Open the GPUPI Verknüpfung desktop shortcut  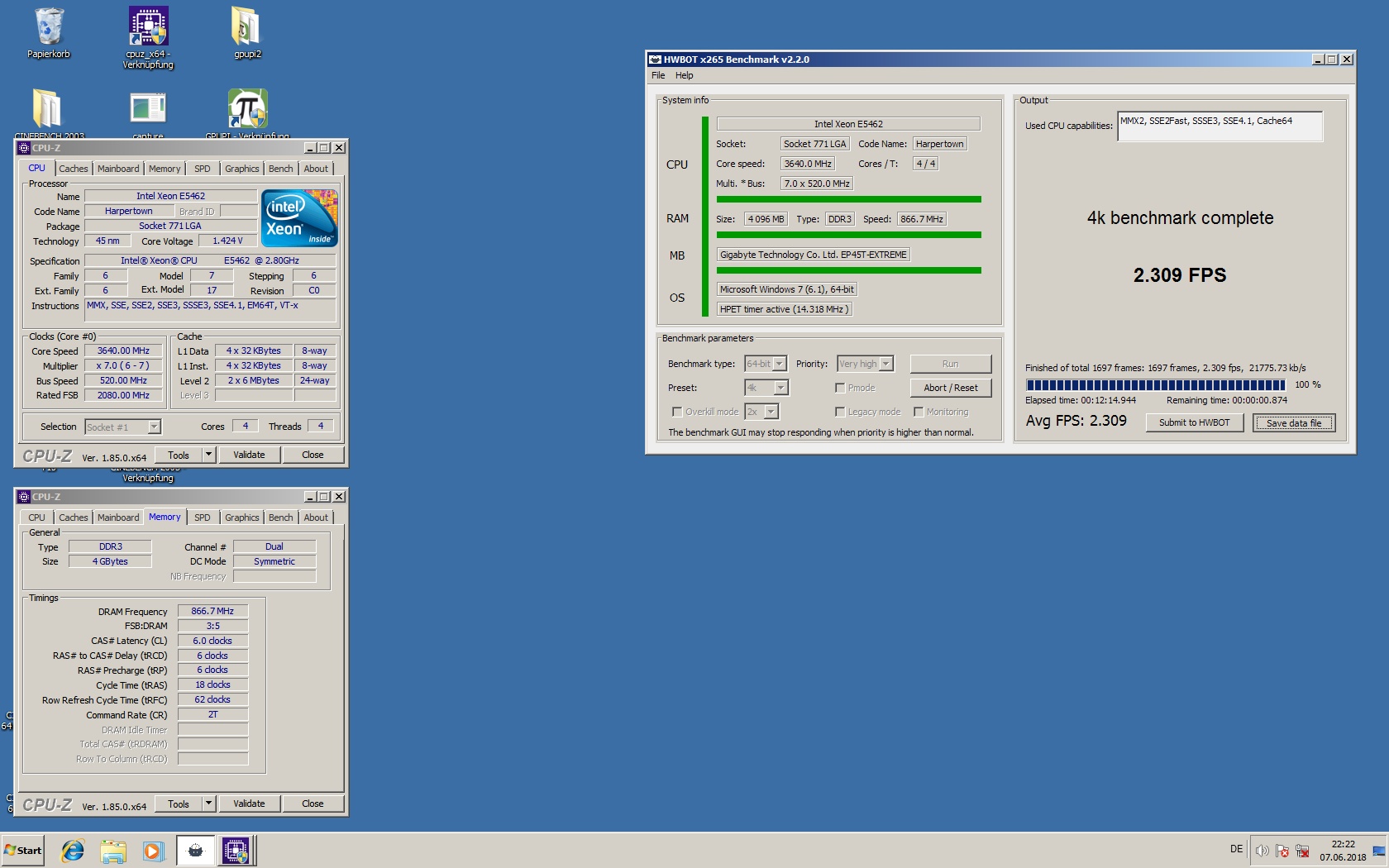tap(247, 113)
